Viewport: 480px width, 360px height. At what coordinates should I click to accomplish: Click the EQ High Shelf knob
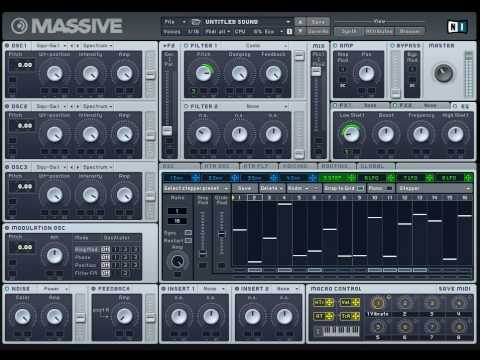click(x=455, y=134)
